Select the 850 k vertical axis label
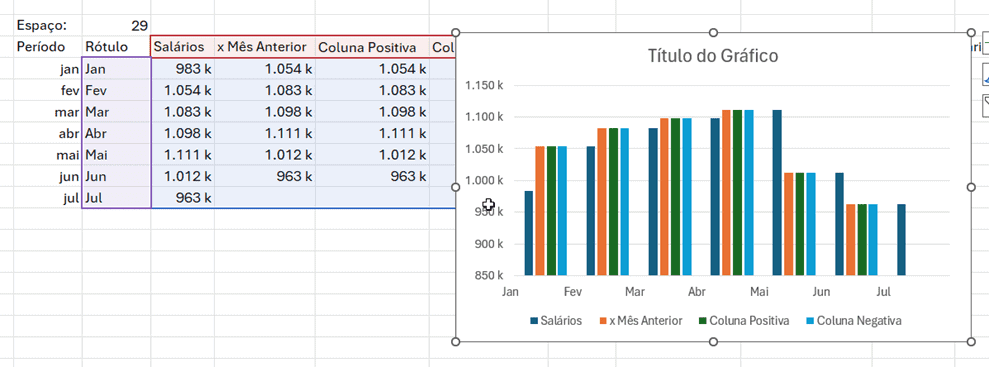Viewport: 989px width, 367px height. (489, 276)
